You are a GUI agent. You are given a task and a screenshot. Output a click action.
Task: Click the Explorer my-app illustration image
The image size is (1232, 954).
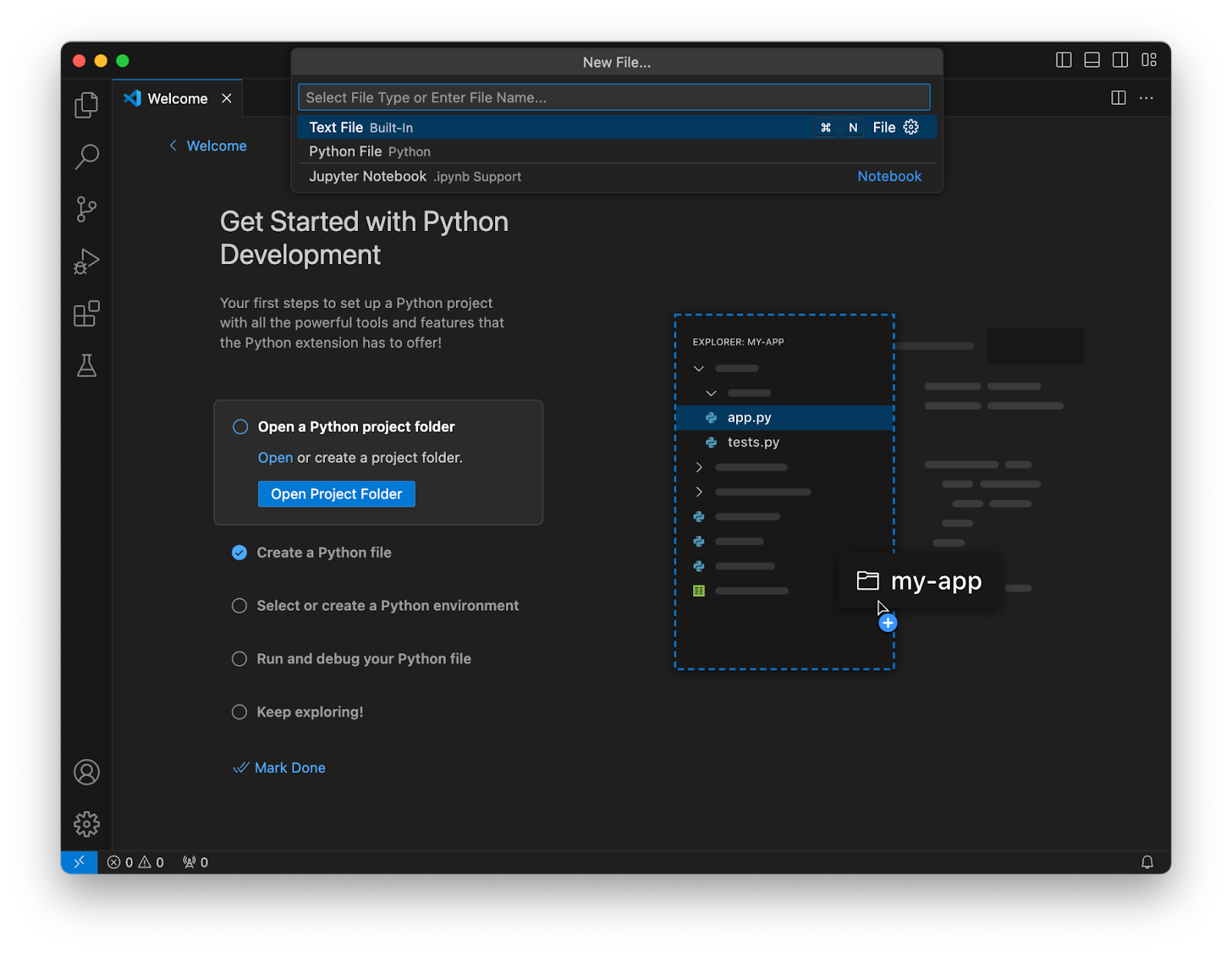pyautogui.click(x=878, y=491)
